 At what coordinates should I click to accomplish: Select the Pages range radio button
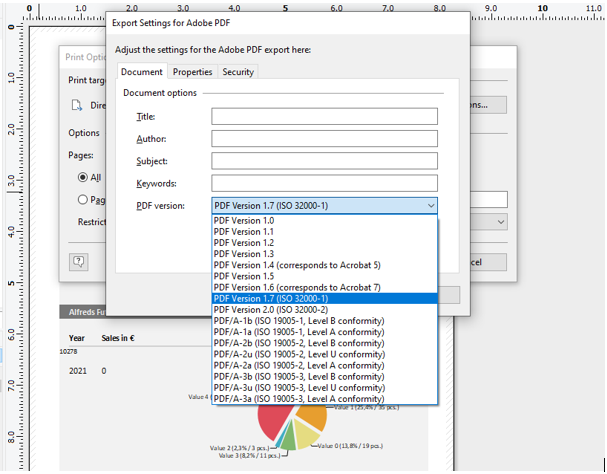(x=82, y=199)
